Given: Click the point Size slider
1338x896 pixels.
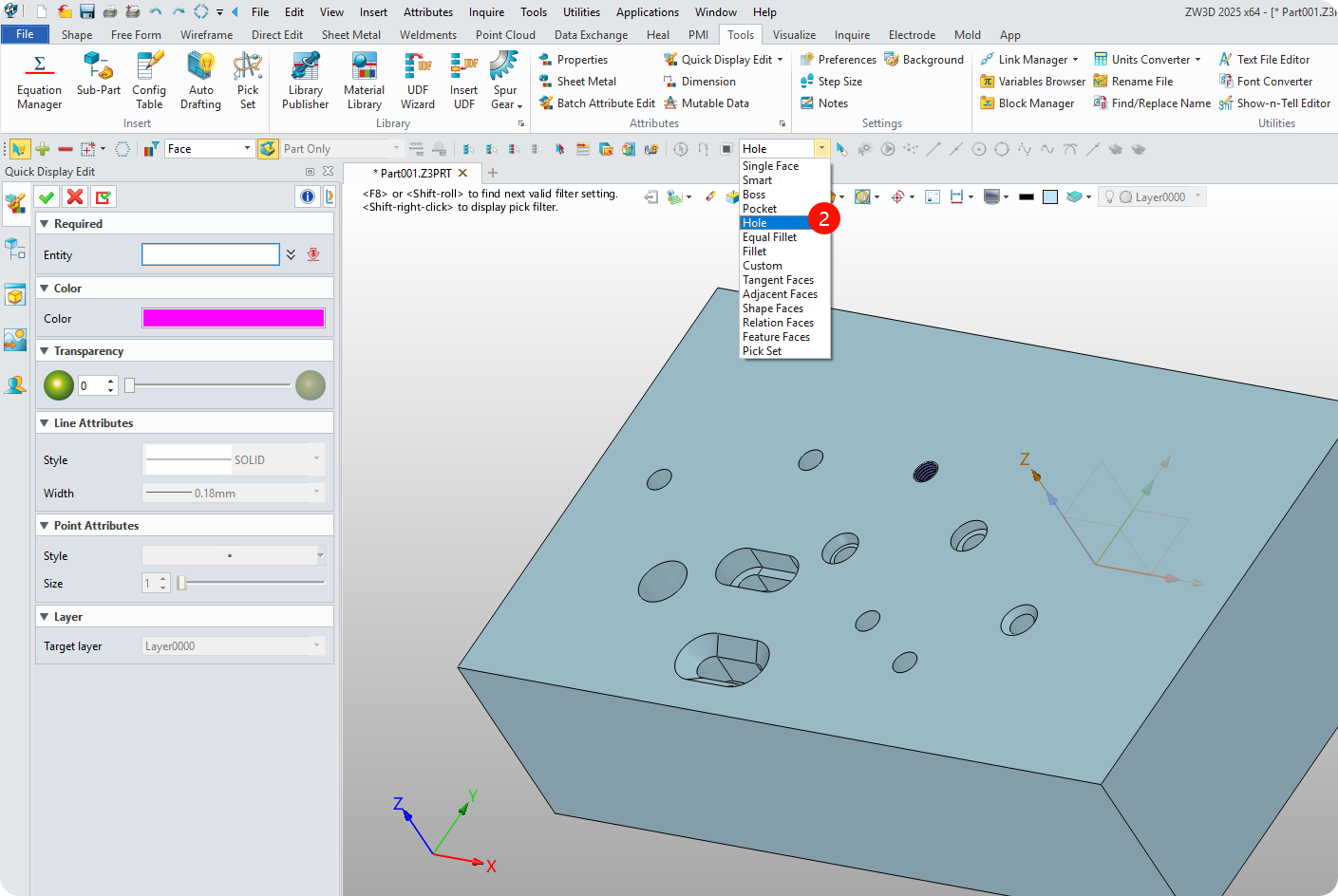Looking at the screenshot, I should [x=252, y=583].
